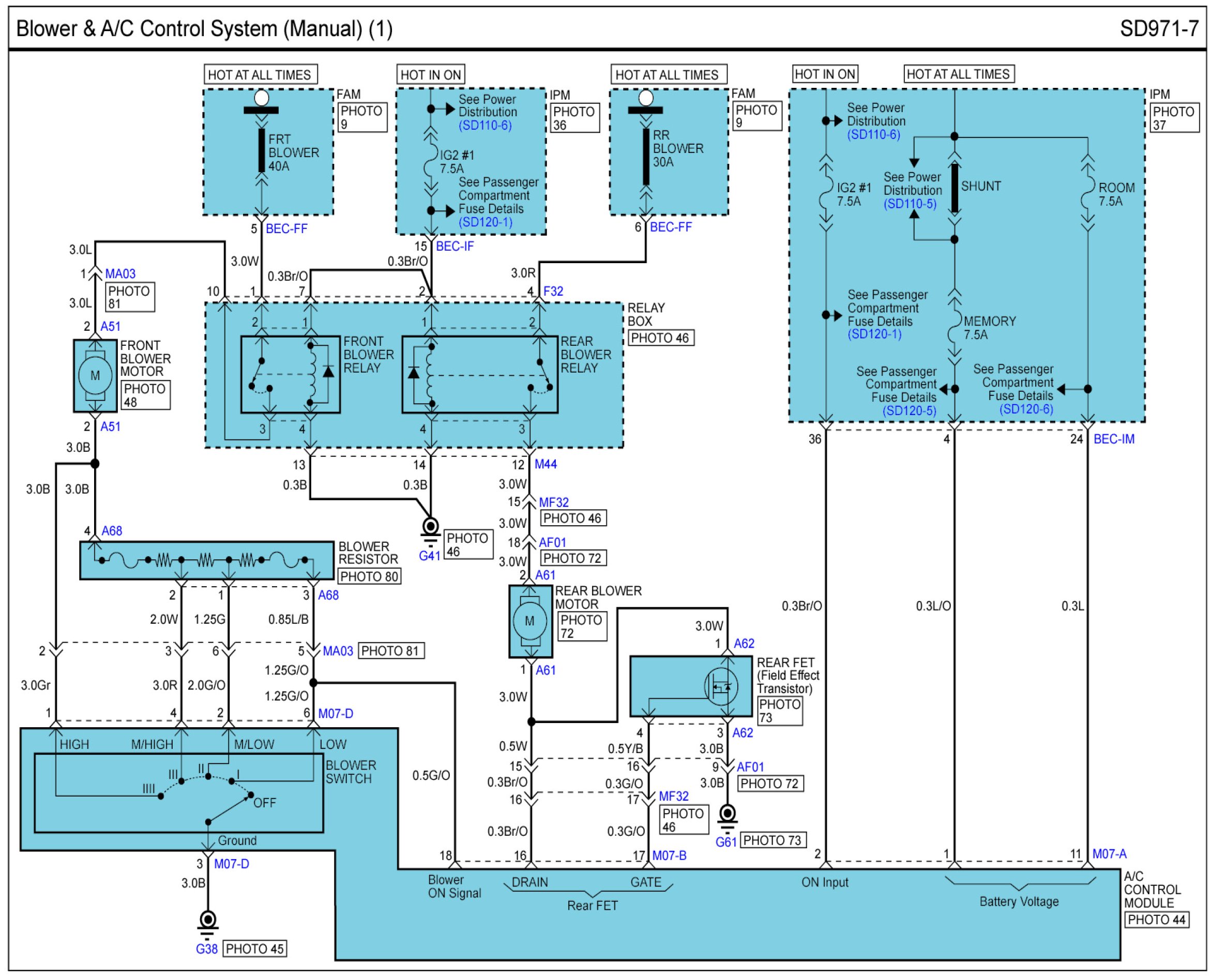
Task: Open PHOTO 44 reference box
Action: pos(1156,920)
